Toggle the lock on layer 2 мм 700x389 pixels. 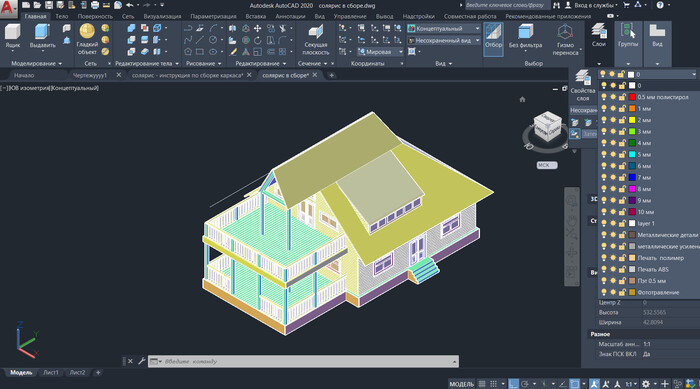[x=622, y=120]
